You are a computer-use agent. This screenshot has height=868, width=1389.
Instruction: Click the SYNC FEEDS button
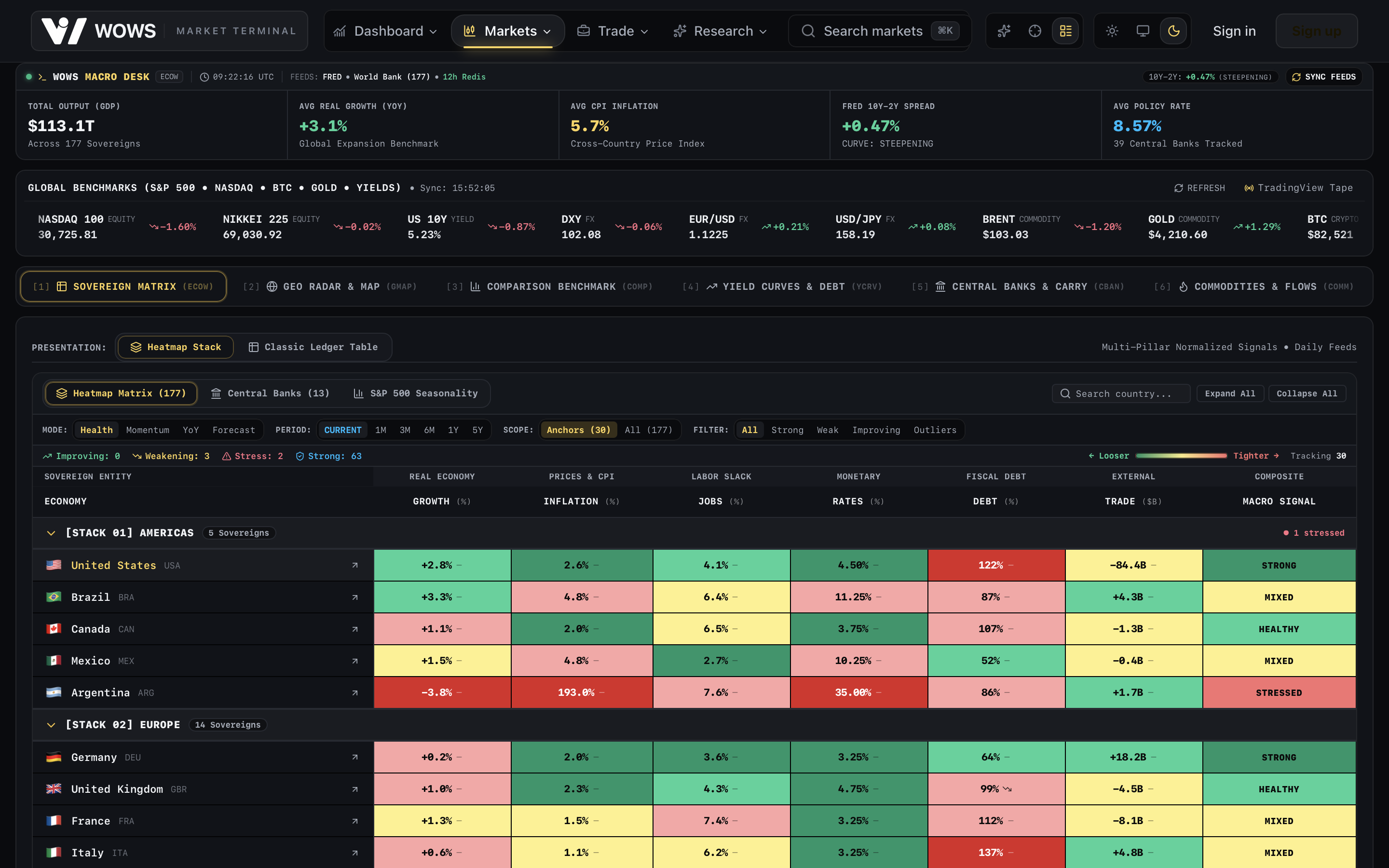click(x=1323, y=77)
